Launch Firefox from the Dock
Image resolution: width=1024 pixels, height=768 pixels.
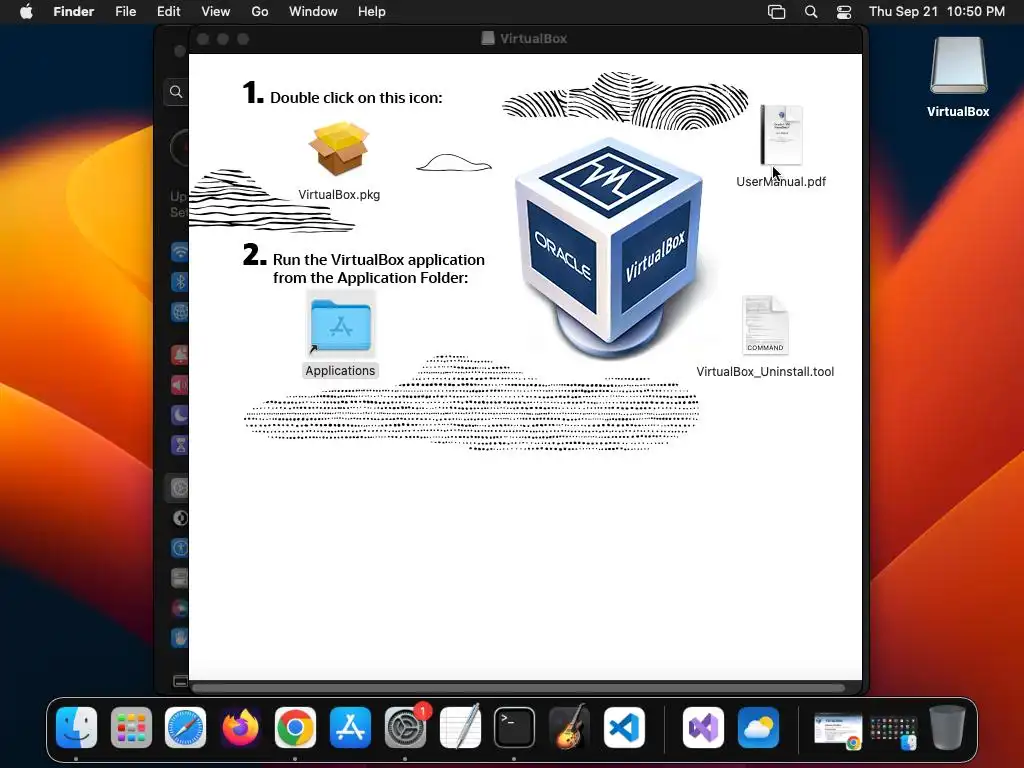coord(240,728)
